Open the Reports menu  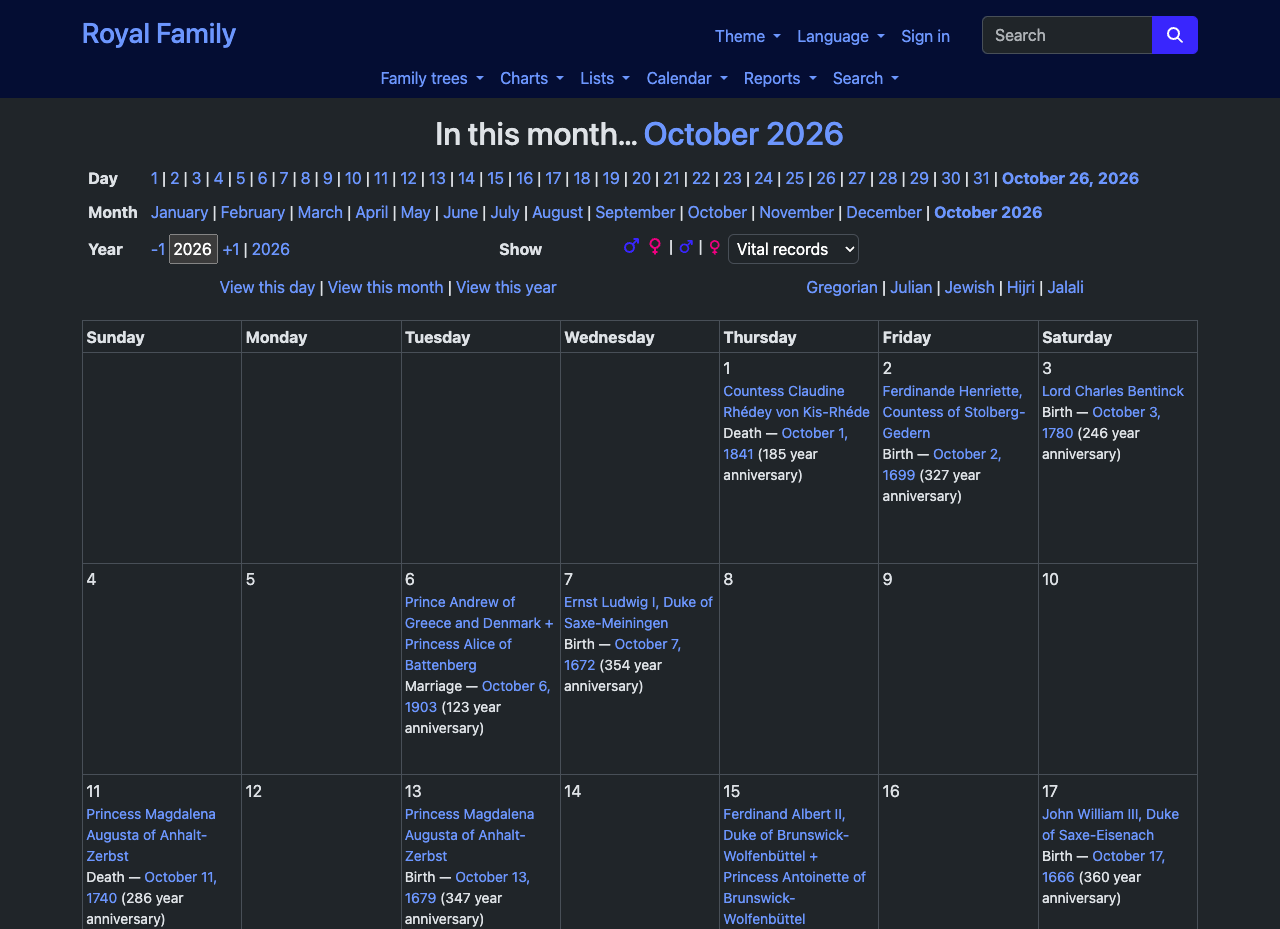point(780,78)
